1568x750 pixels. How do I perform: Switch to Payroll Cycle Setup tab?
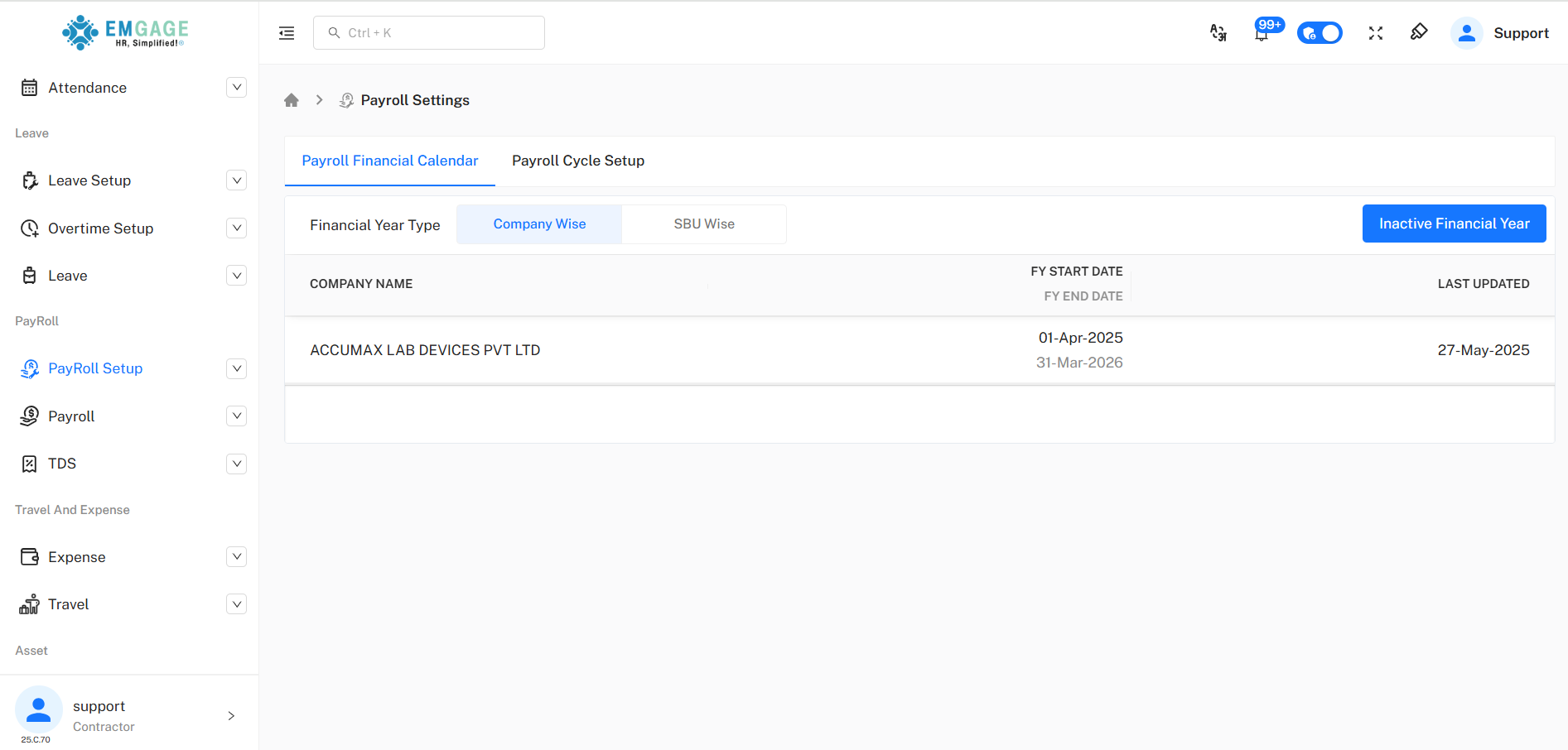point(578,161)
